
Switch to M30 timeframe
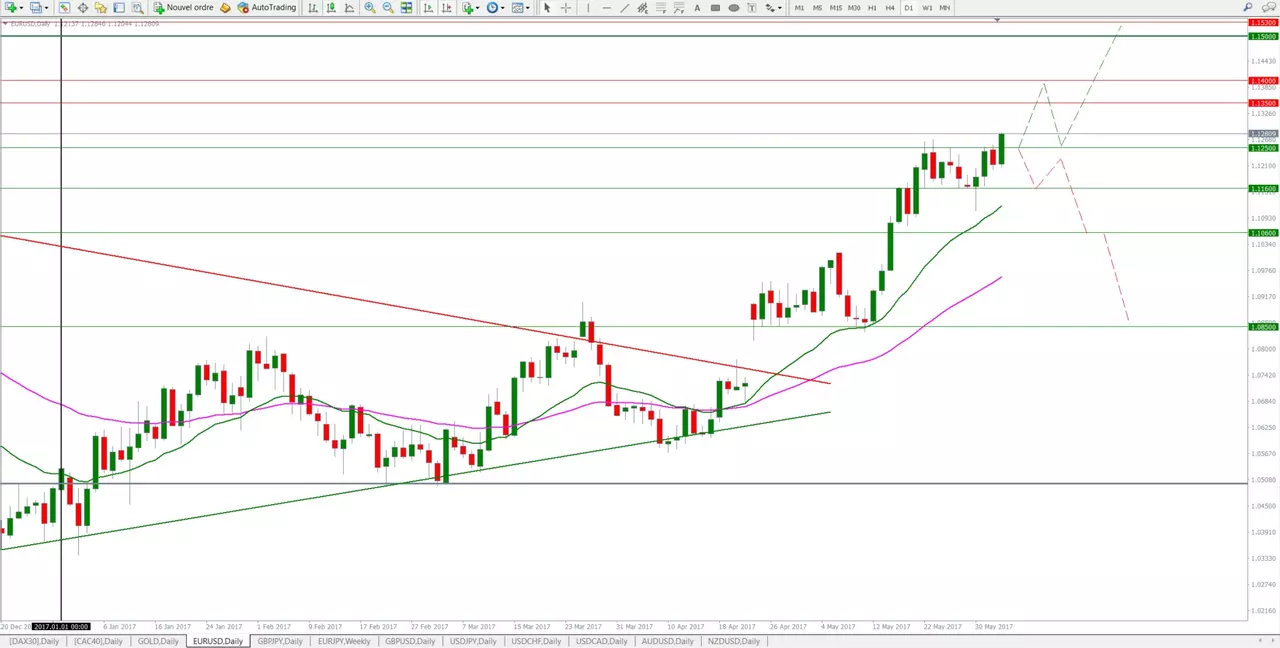(854, 7)
